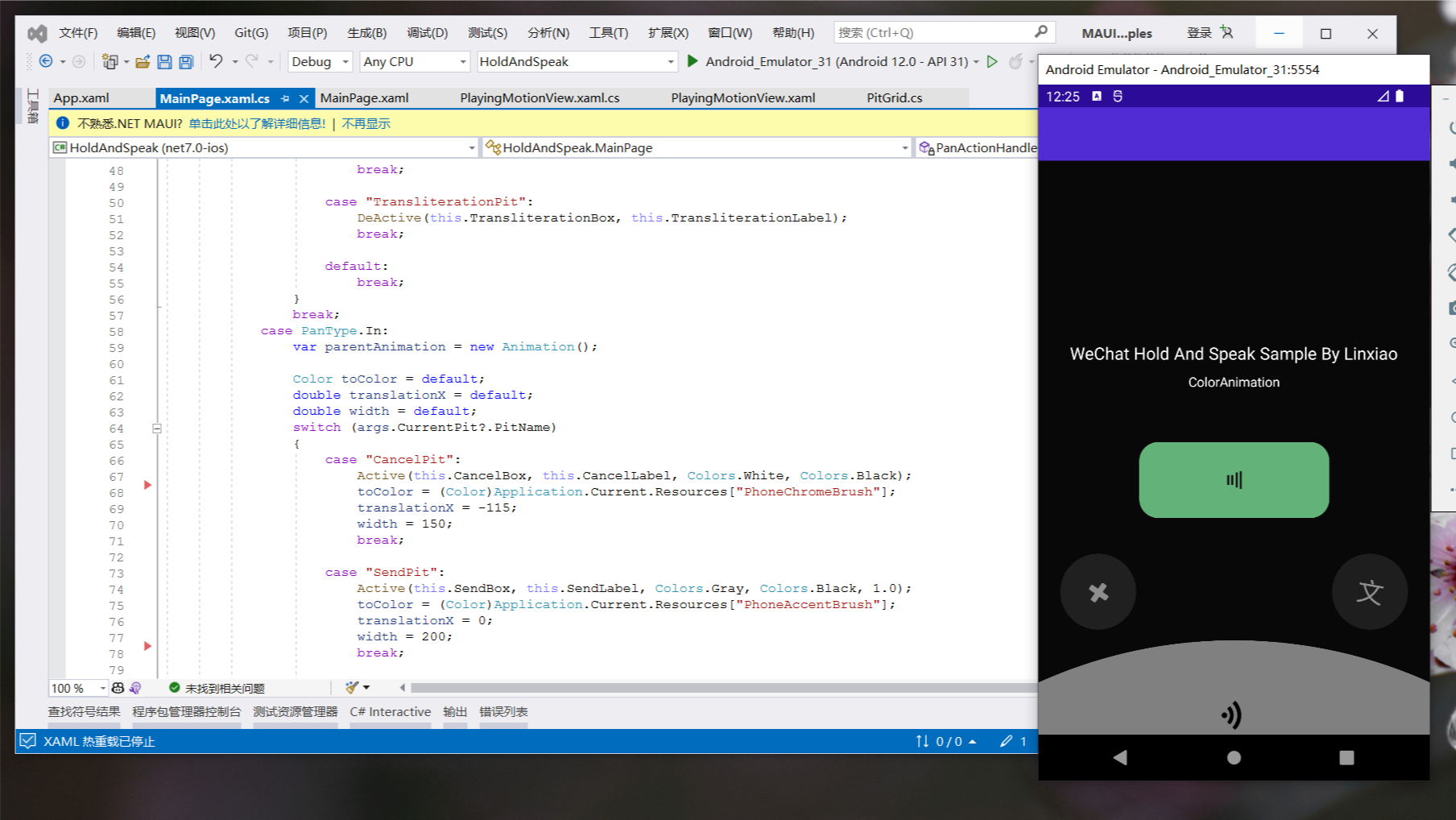
Task: Click the save all files icon
Action: click(186, 61)
